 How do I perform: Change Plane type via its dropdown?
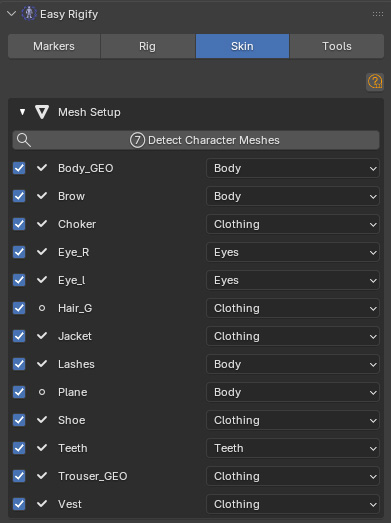tap(293, 392)
